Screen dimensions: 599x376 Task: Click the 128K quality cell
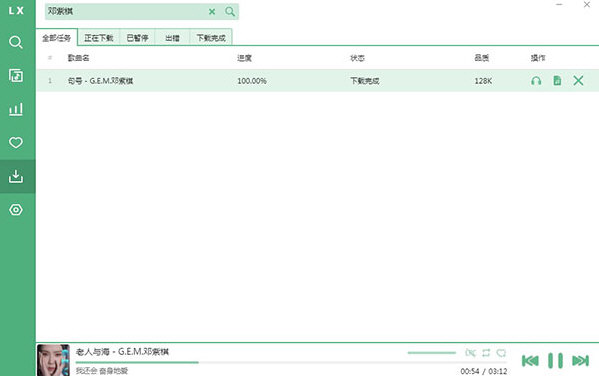tap(483, 81)
